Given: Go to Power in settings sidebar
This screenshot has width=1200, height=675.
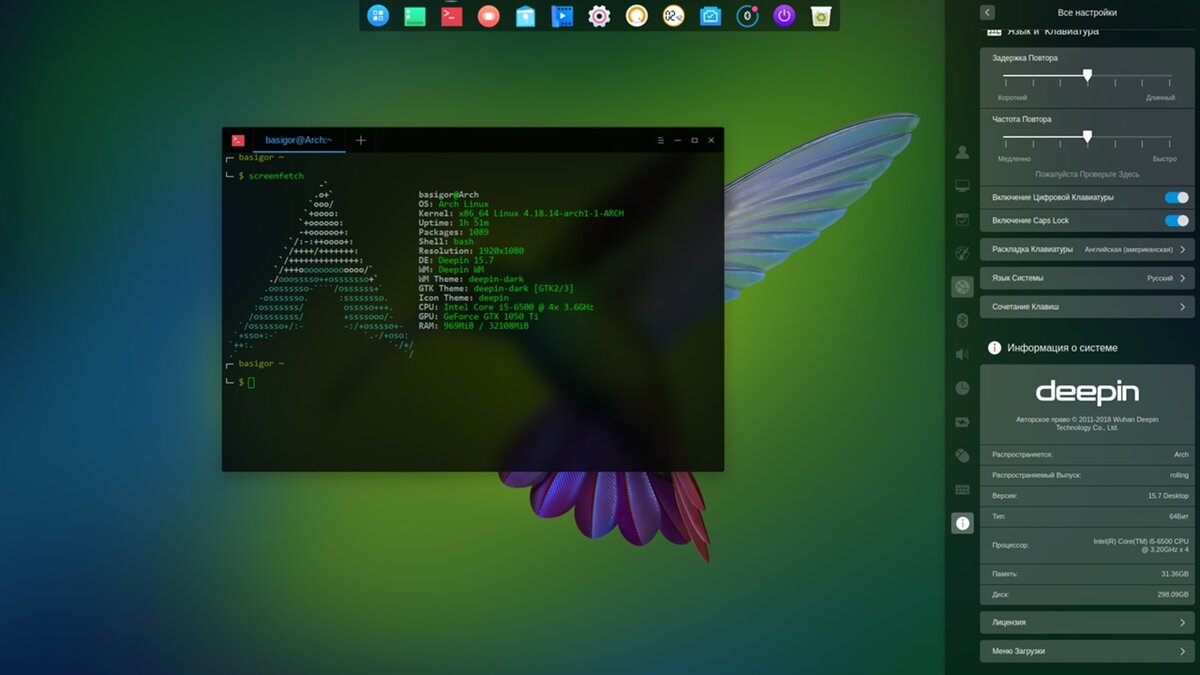Looking at the screenshot, I should pos(962,422).
